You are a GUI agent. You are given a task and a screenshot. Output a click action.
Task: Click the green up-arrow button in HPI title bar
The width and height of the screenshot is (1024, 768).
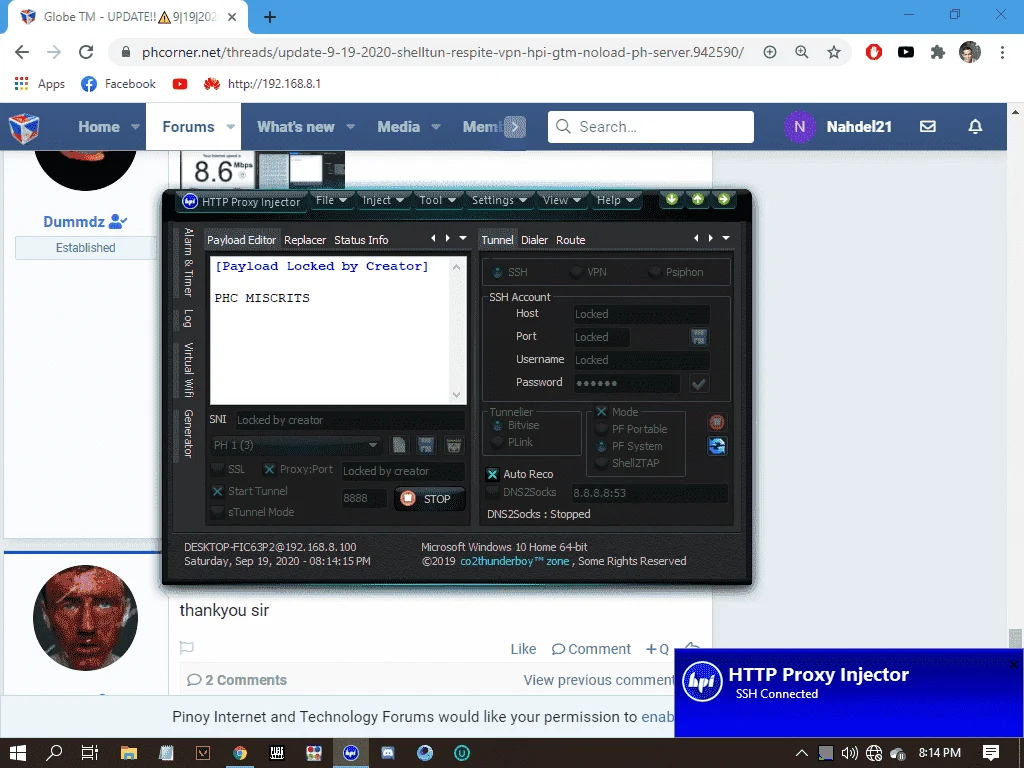tap(697, 199)
